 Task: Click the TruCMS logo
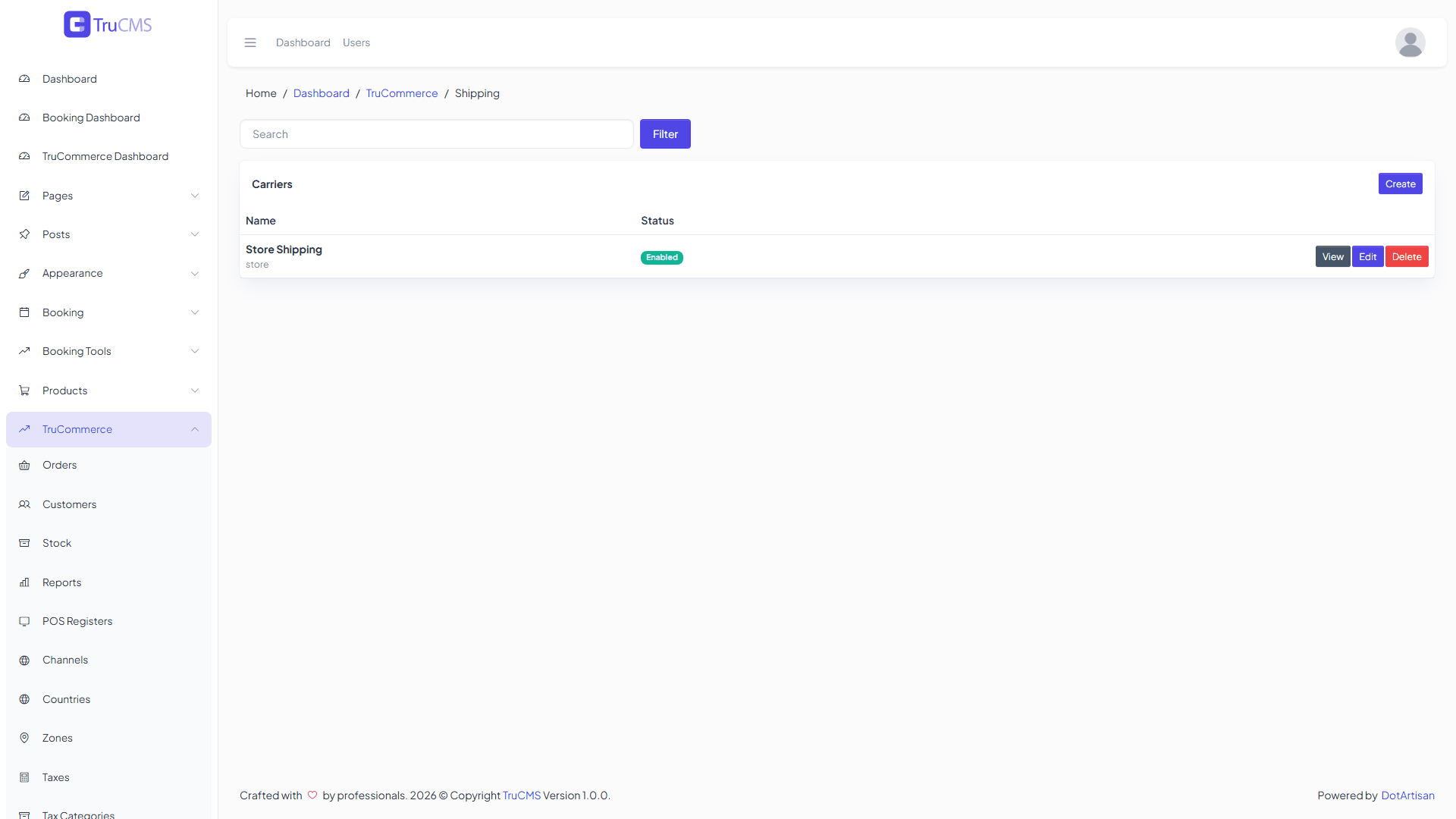point(108,24)
